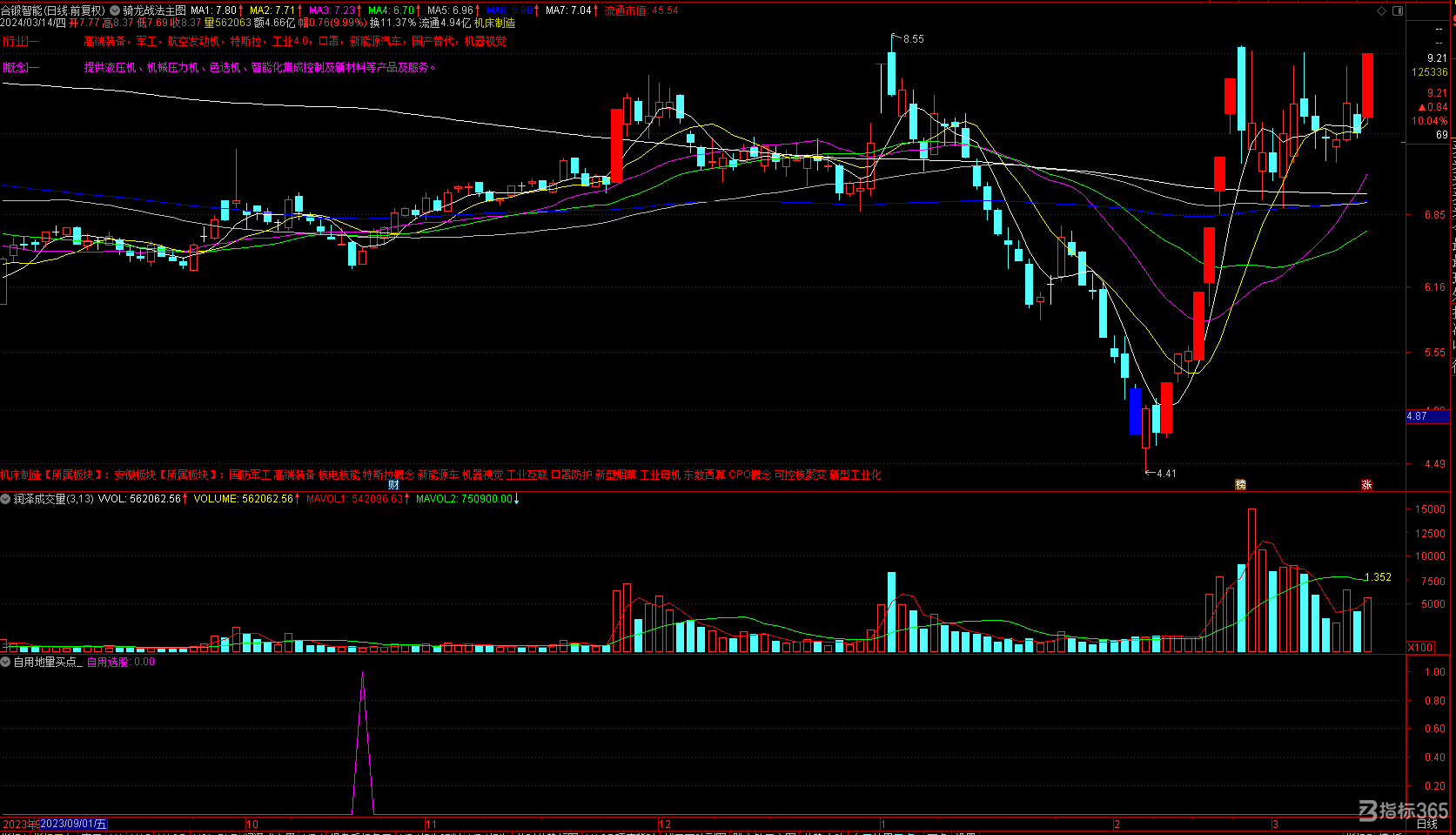Screen dimensions: 1456x835
Task: Select the MA3: 7.23 value
Action: click(x=332, y=10)
